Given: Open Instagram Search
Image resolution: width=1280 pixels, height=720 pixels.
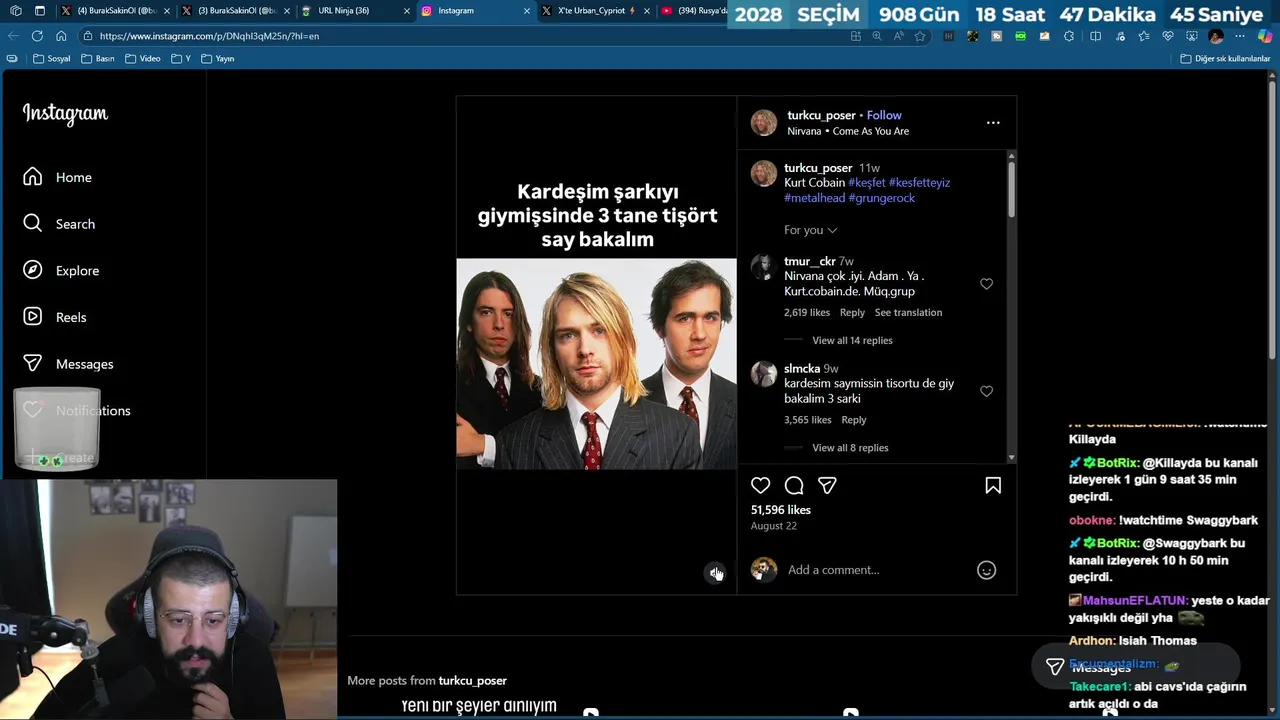Looking at the screenshot, I should click(x=60, y=224).
